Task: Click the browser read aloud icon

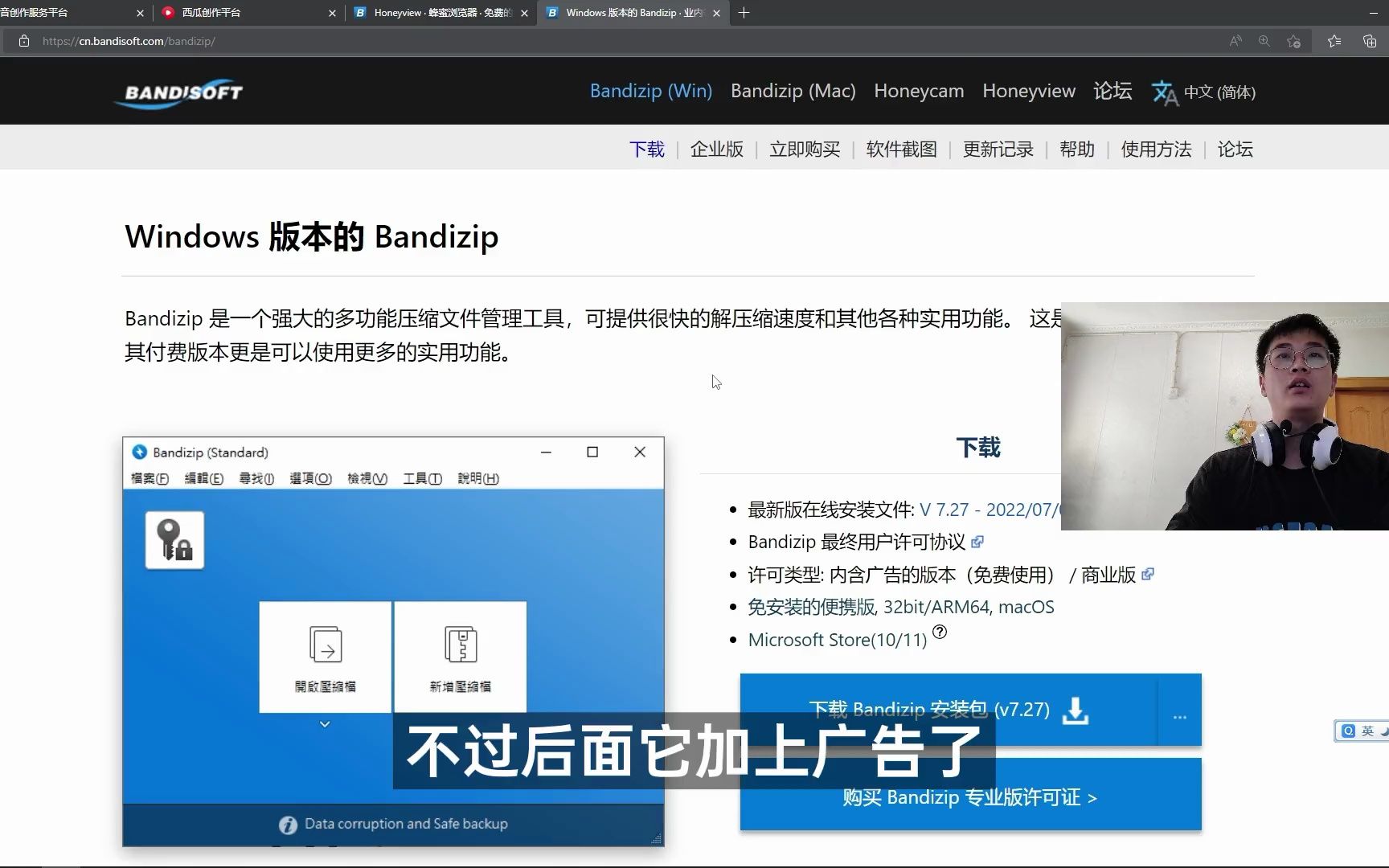Action: click(1235, 41)
